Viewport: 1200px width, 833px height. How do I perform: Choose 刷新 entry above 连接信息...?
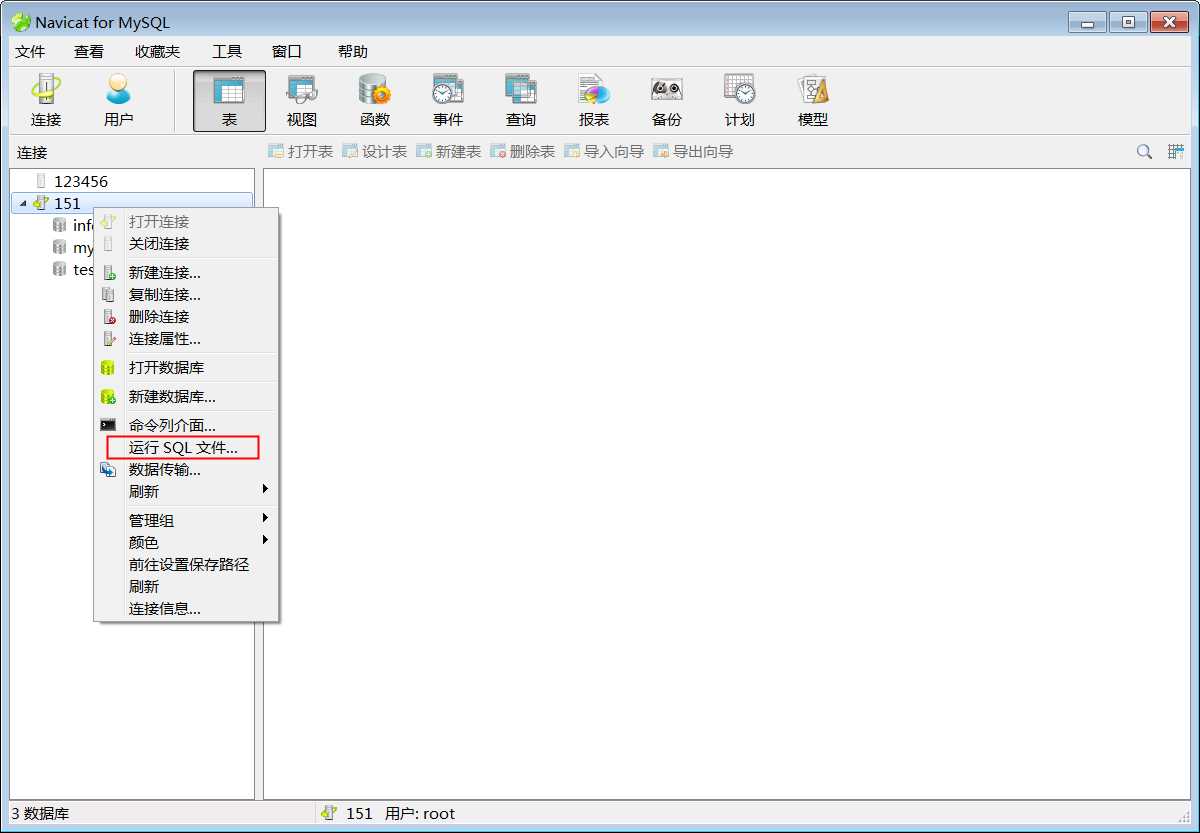coord(186,587)
